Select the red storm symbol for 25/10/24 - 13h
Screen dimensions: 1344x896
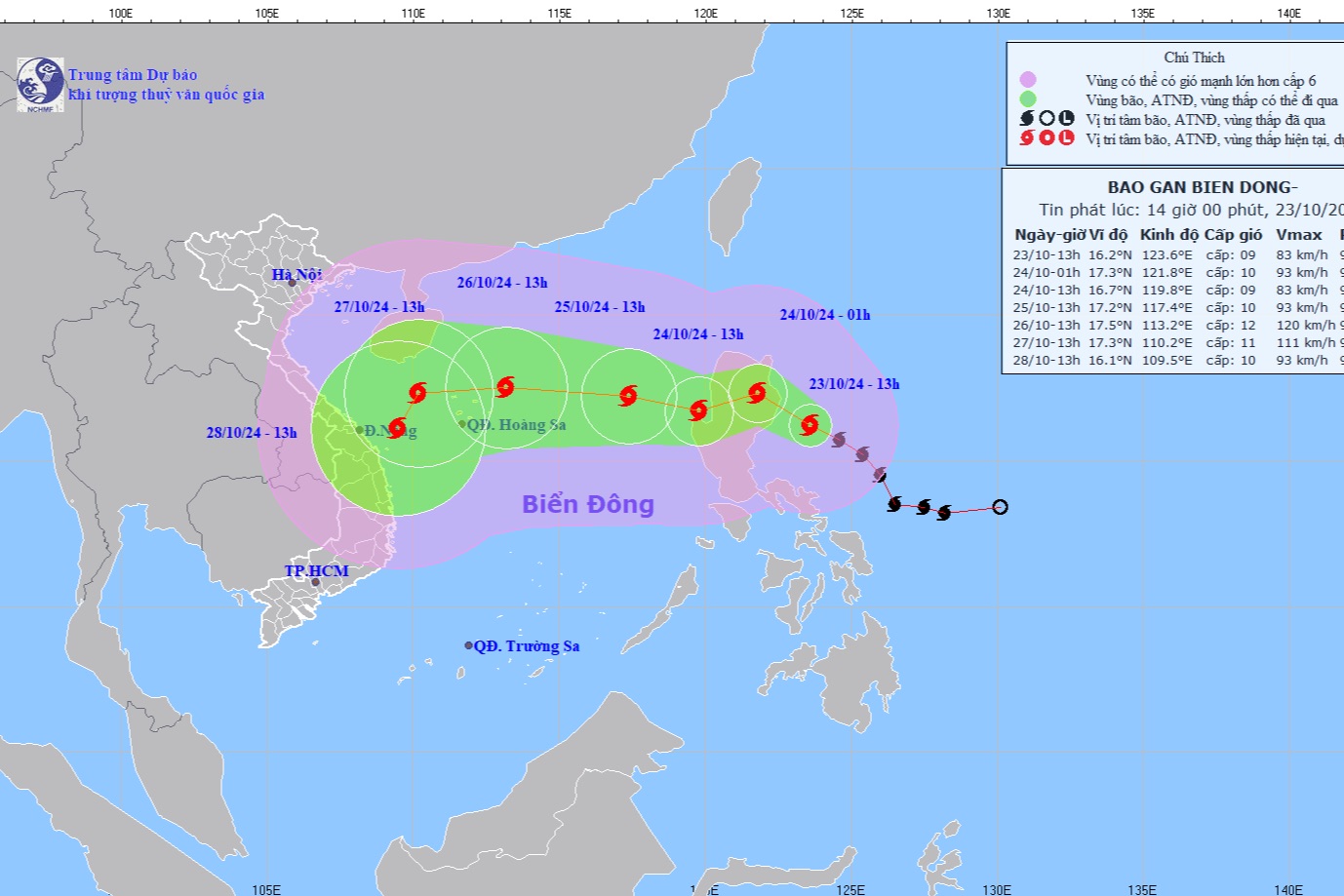coord(628,395)
